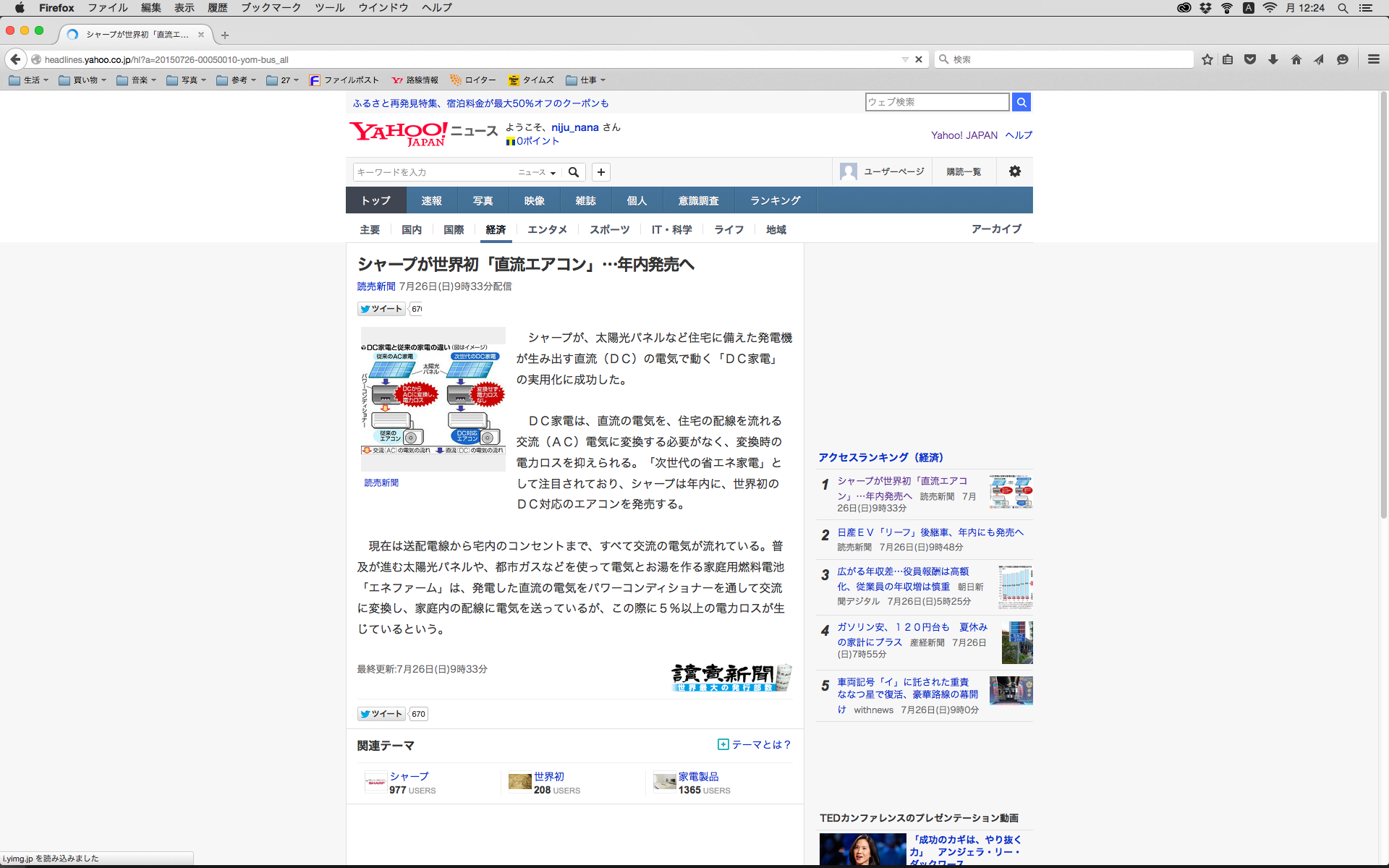Open the Firefox hamburger menu
Viewport: 1389px width, 868px height.
pos(1373,59)
